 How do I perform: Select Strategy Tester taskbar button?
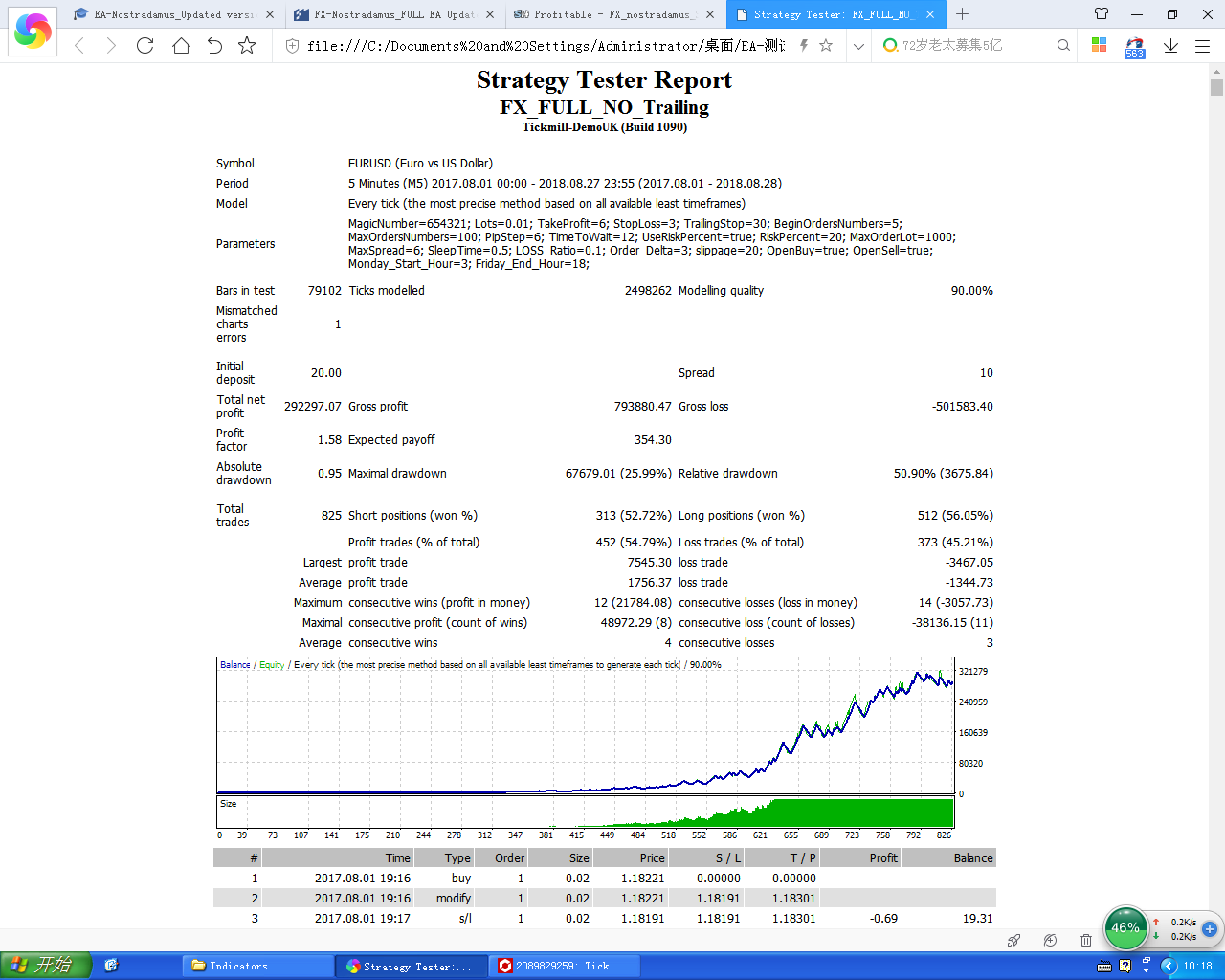click(412, 966)
